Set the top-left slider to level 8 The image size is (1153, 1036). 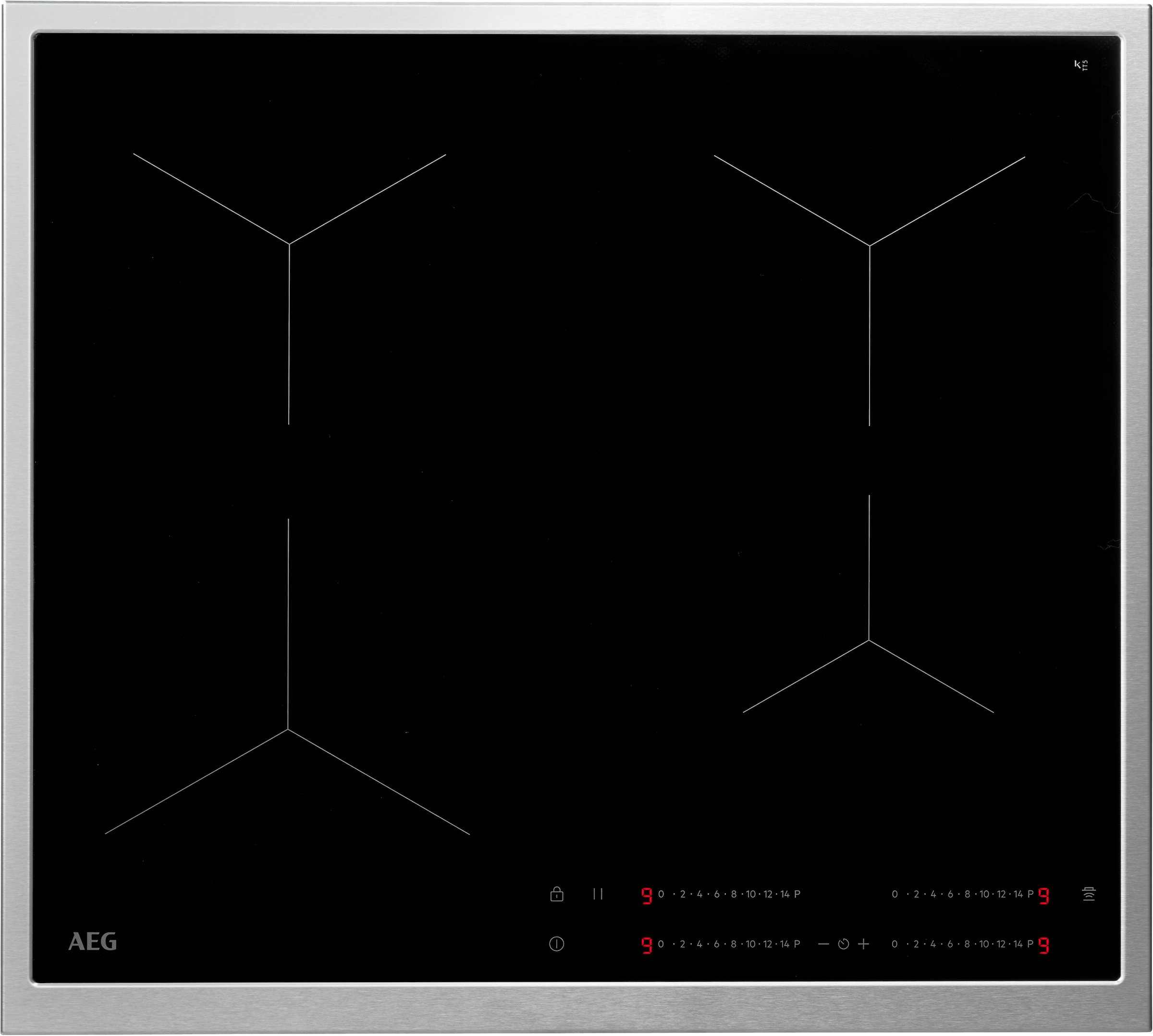point(734,894)
